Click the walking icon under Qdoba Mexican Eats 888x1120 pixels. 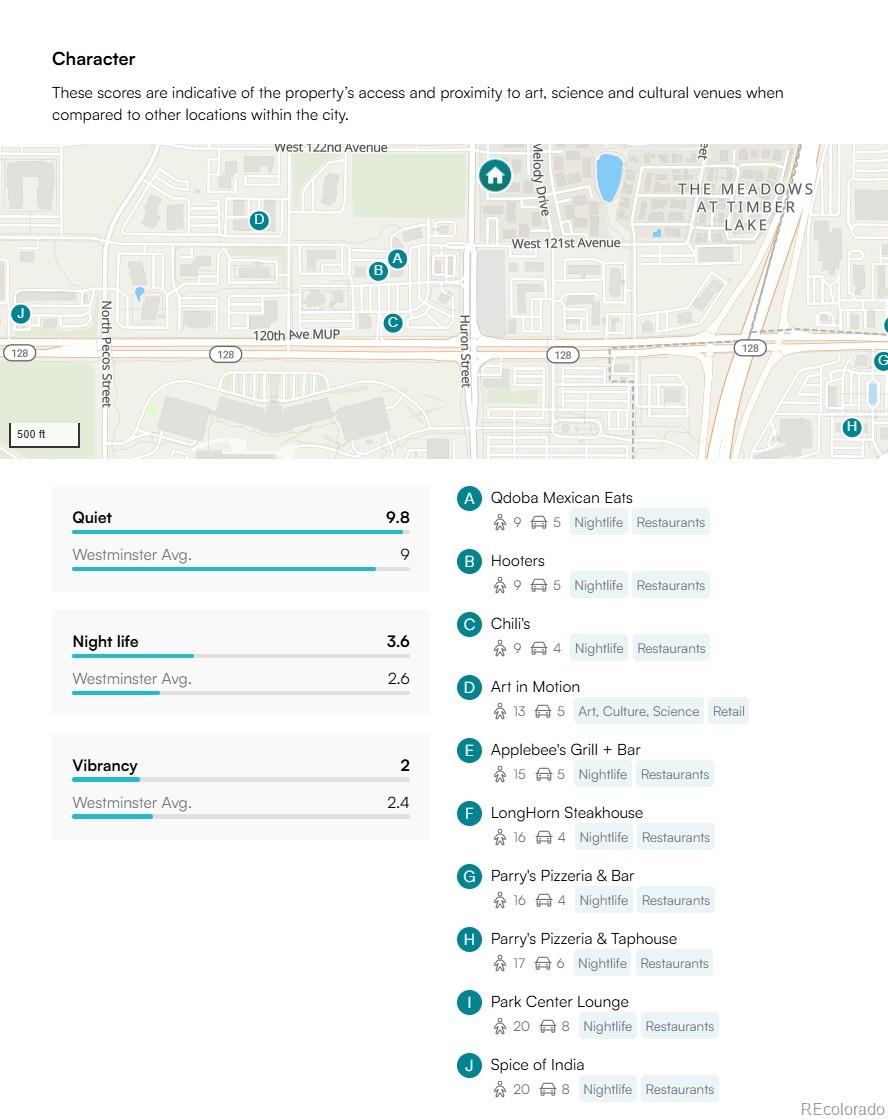click(x=499, y=523)
